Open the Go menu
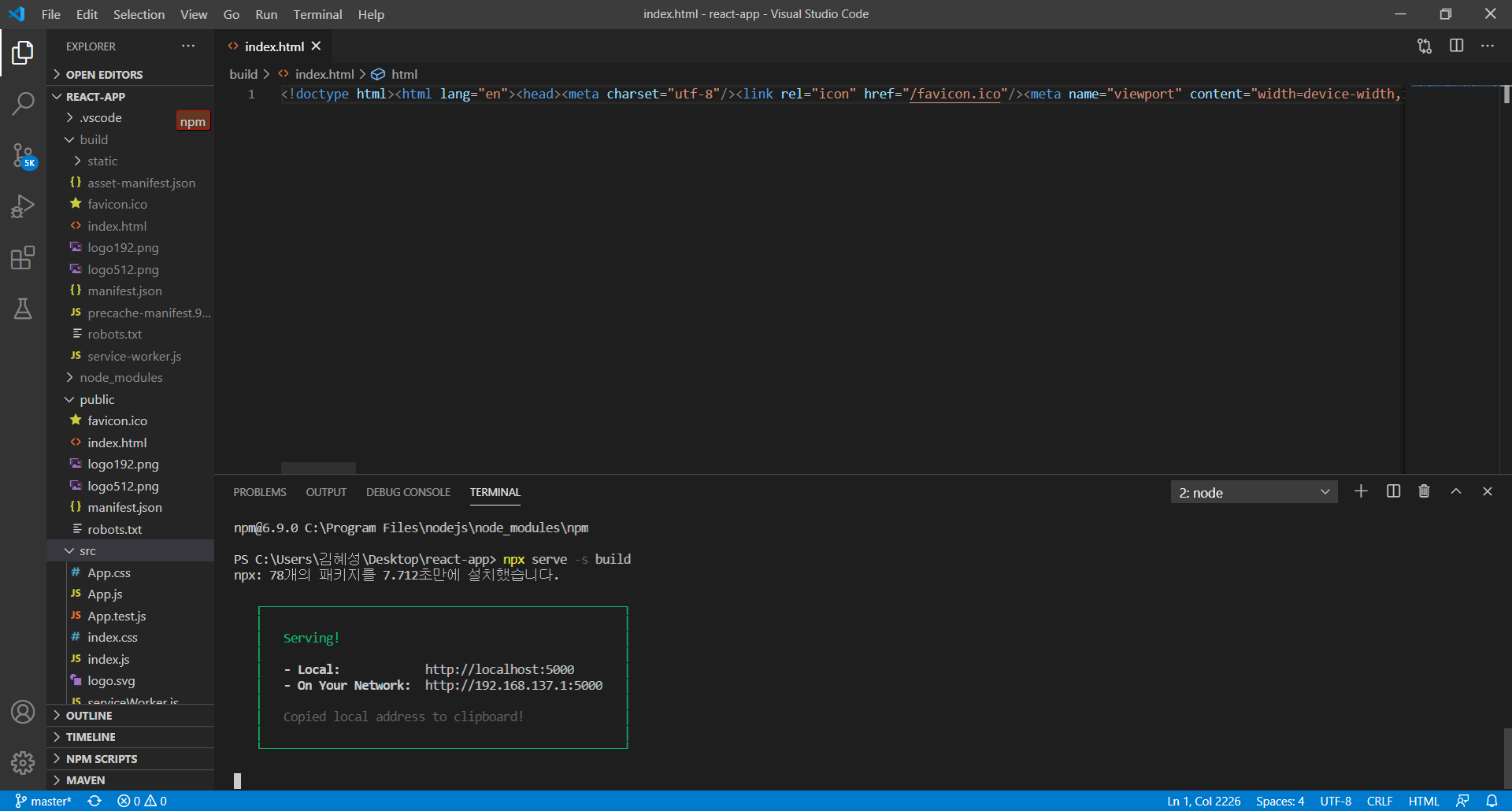1512x811 pixels. pos(231,14)
